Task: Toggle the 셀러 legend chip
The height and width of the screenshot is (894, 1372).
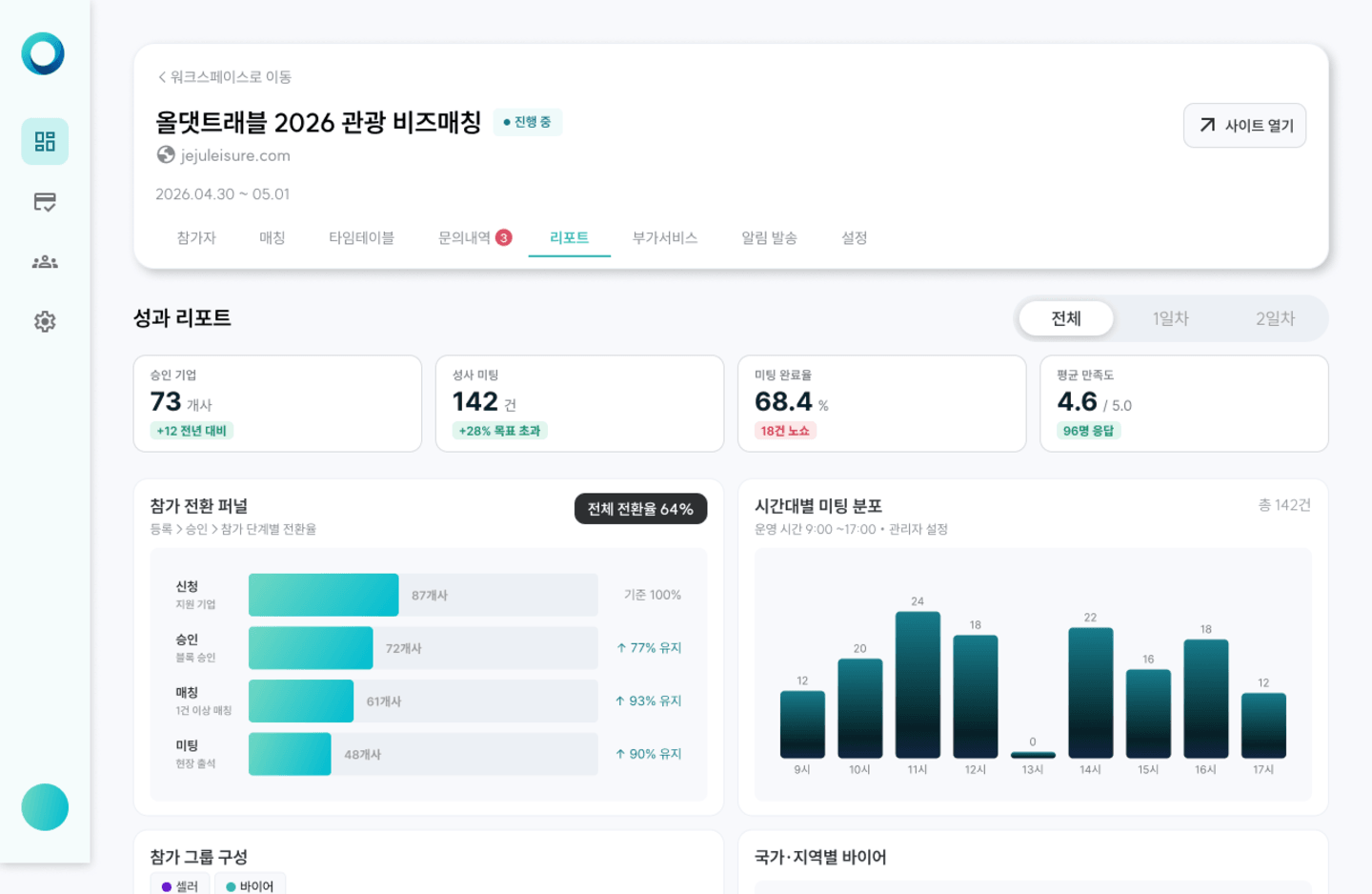Action: [x=179, y=885]
